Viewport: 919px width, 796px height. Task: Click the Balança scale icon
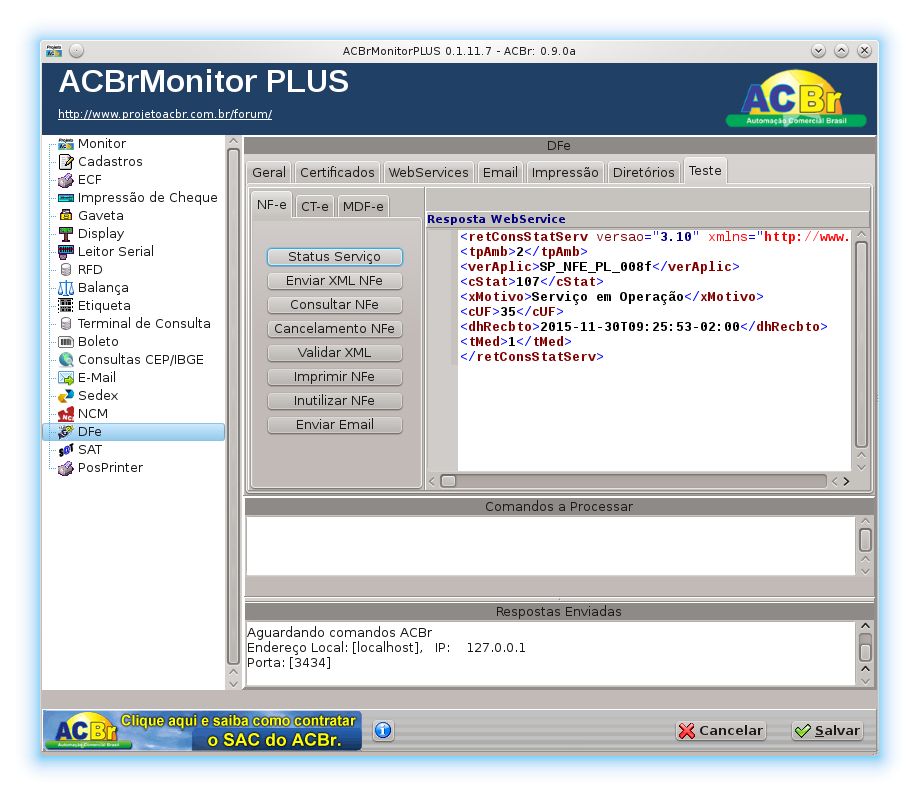click(x=66, y=288)
